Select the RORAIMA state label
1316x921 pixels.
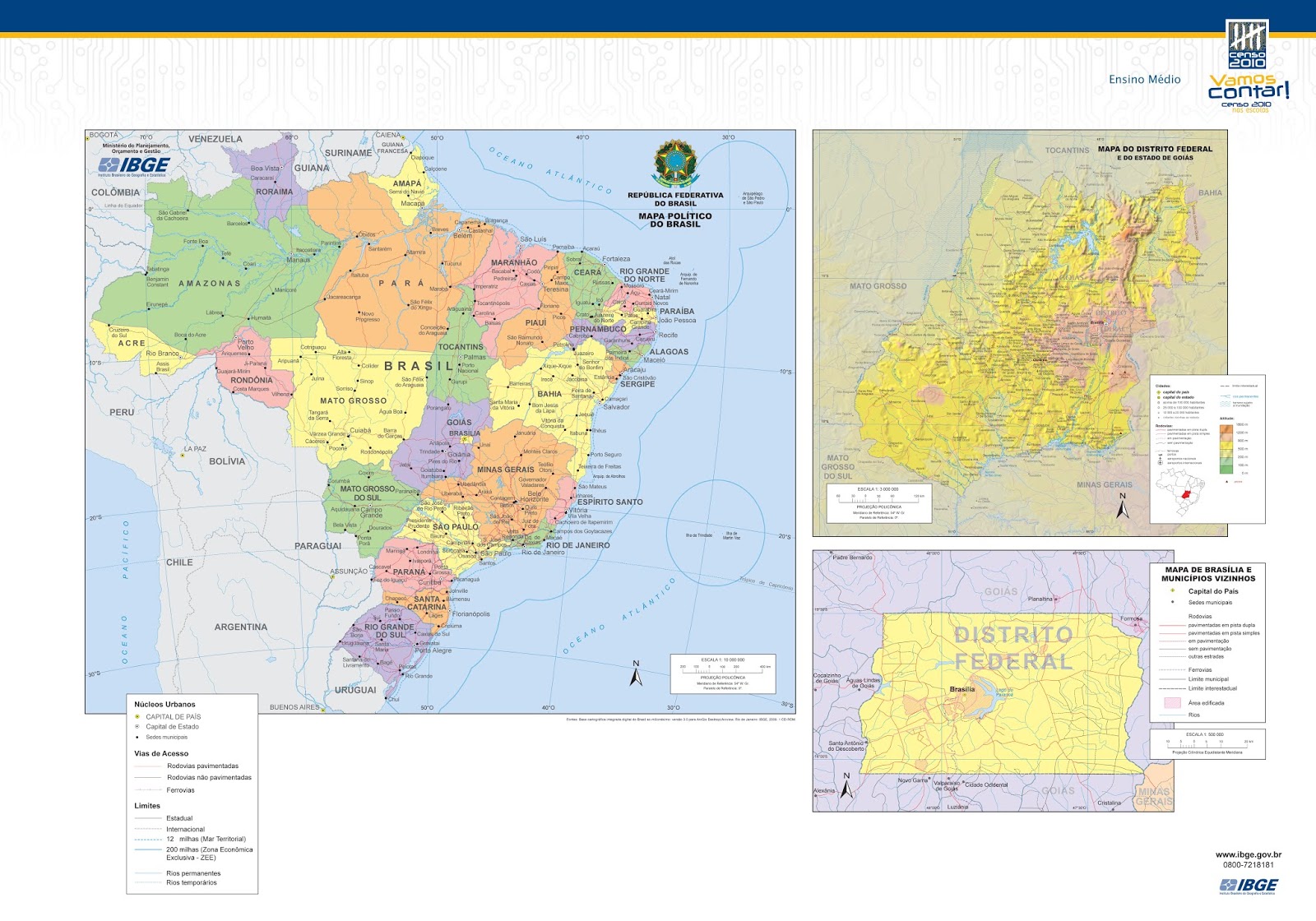(274, 192)
